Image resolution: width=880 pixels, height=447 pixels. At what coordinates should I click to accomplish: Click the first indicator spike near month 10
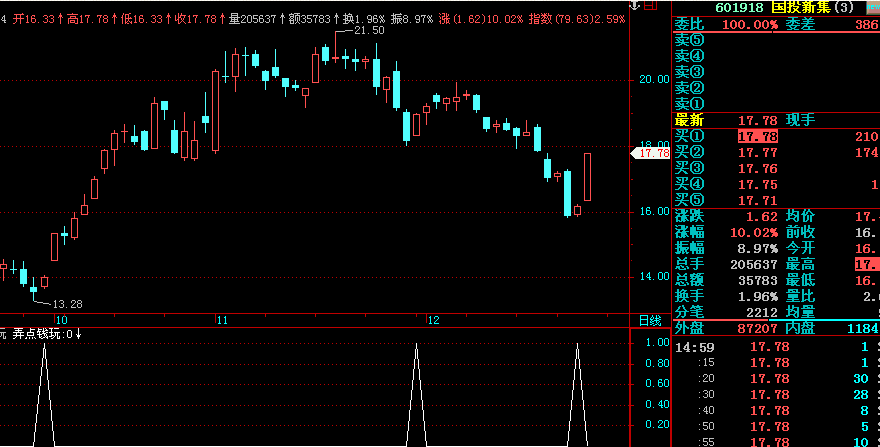click(x=43, y=390)
